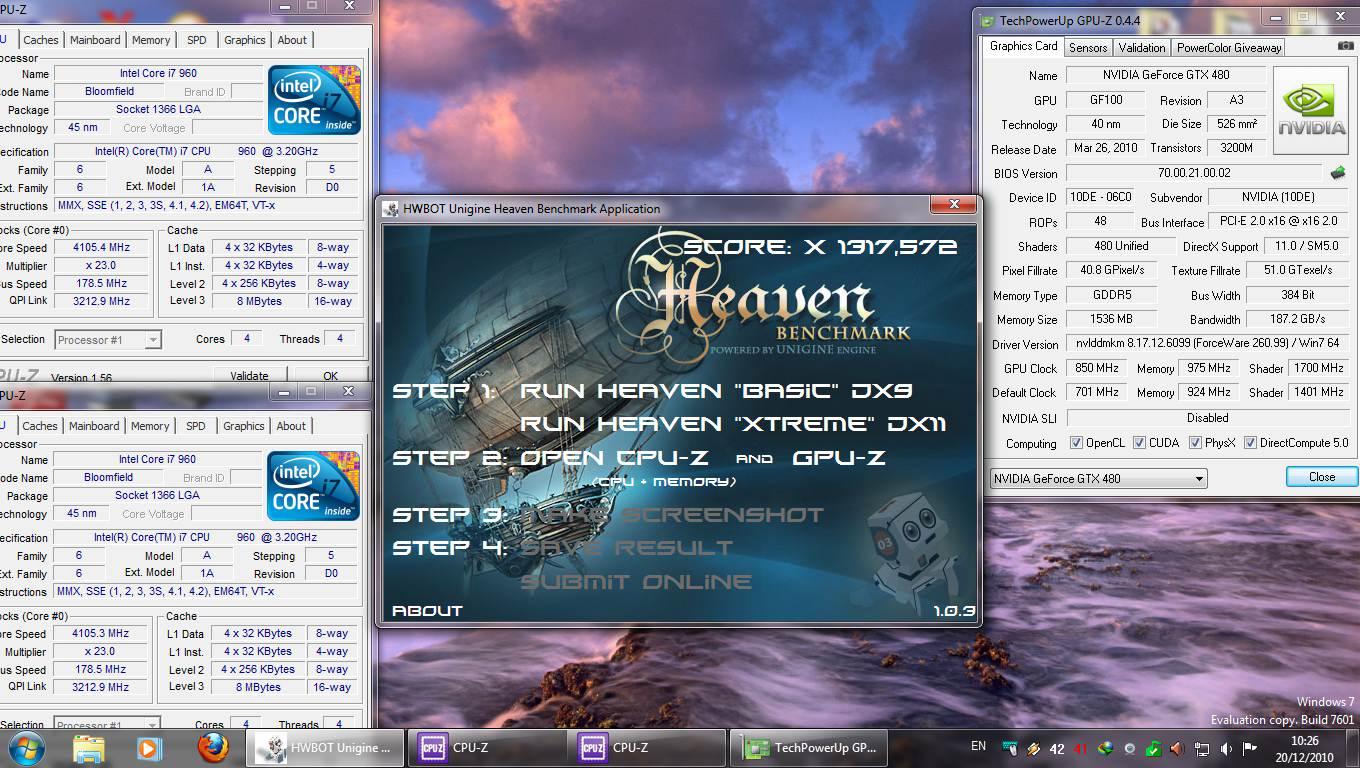Click GPU Name field NVIDIA GeForce GTX 480

click(1166, 75)
